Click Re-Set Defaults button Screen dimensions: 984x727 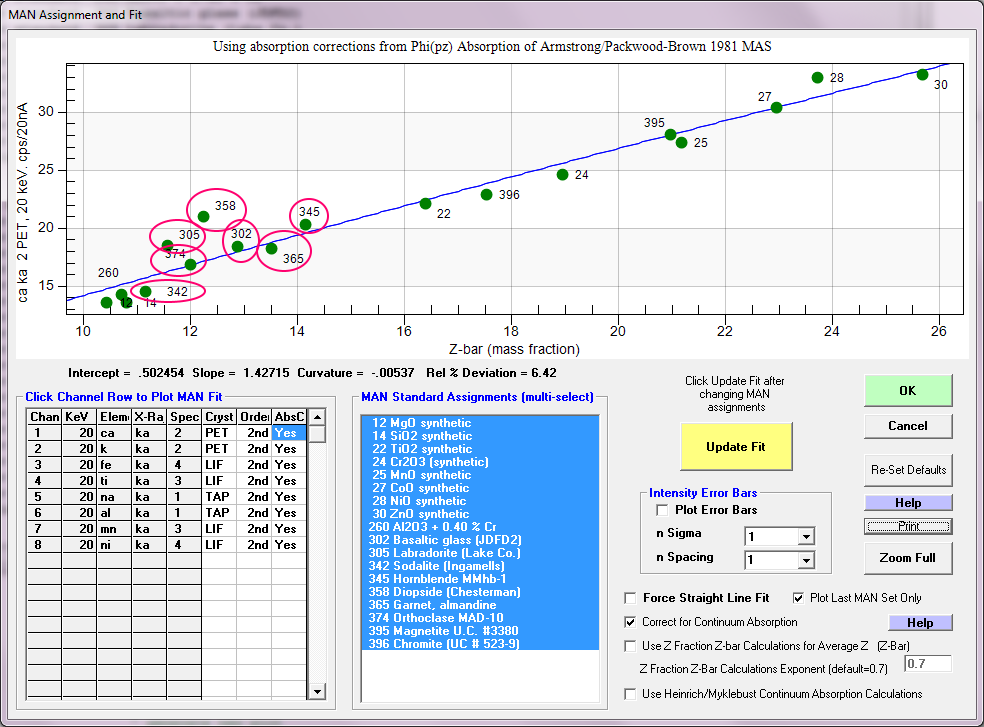click(907, 470)
